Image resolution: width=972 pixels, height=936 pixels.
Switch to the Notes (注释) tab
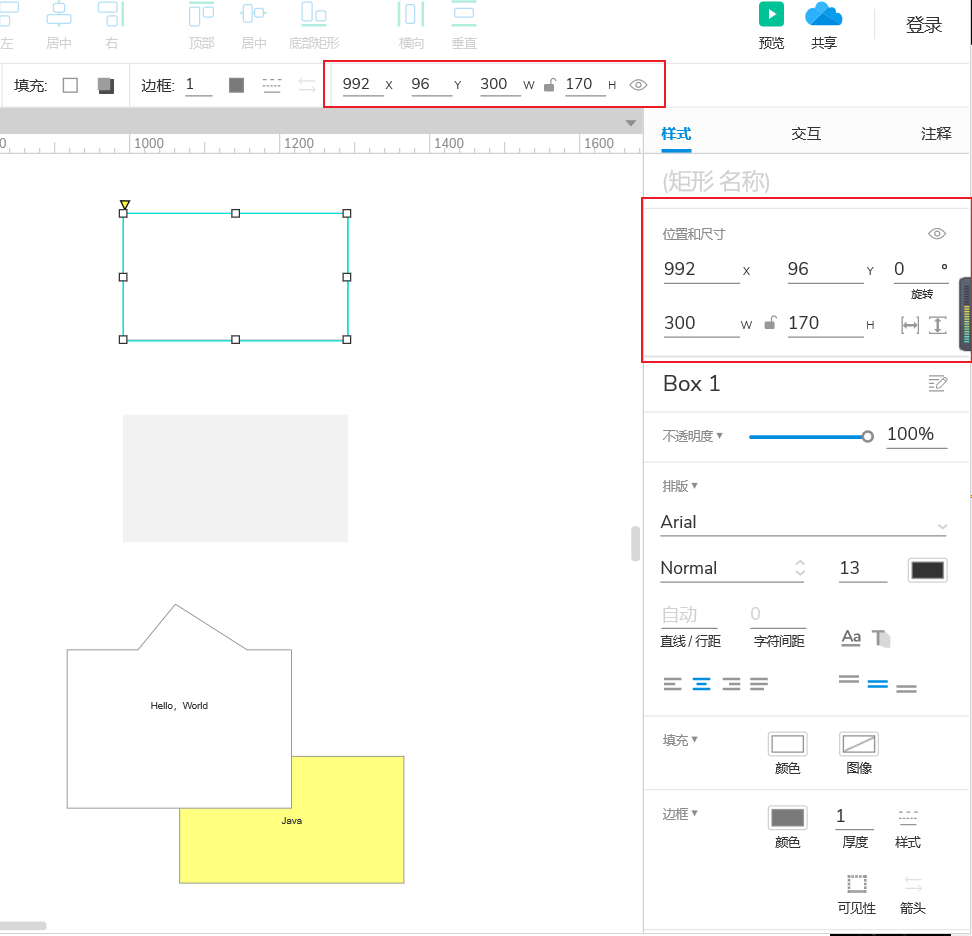point(935,134)
